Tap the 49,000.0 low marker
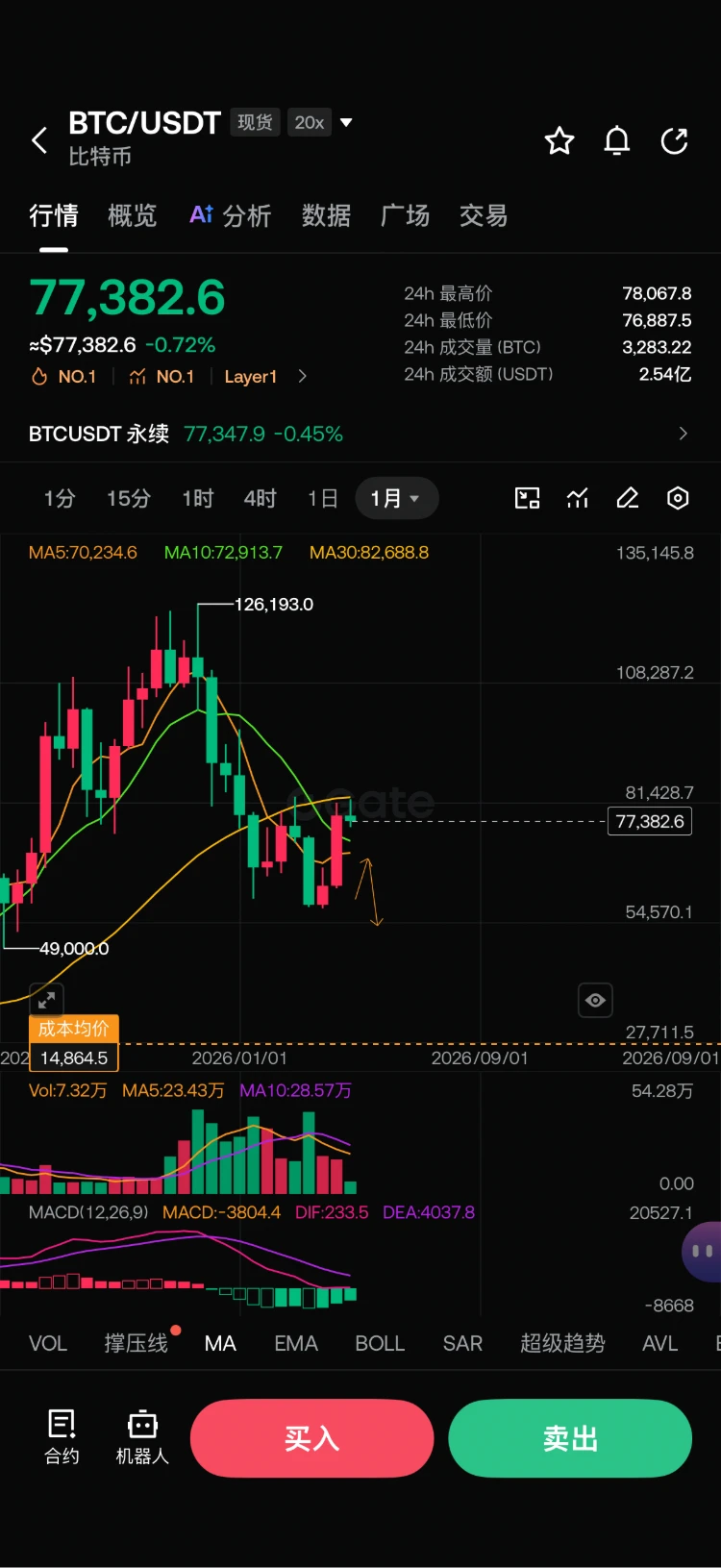 (74, 949)
